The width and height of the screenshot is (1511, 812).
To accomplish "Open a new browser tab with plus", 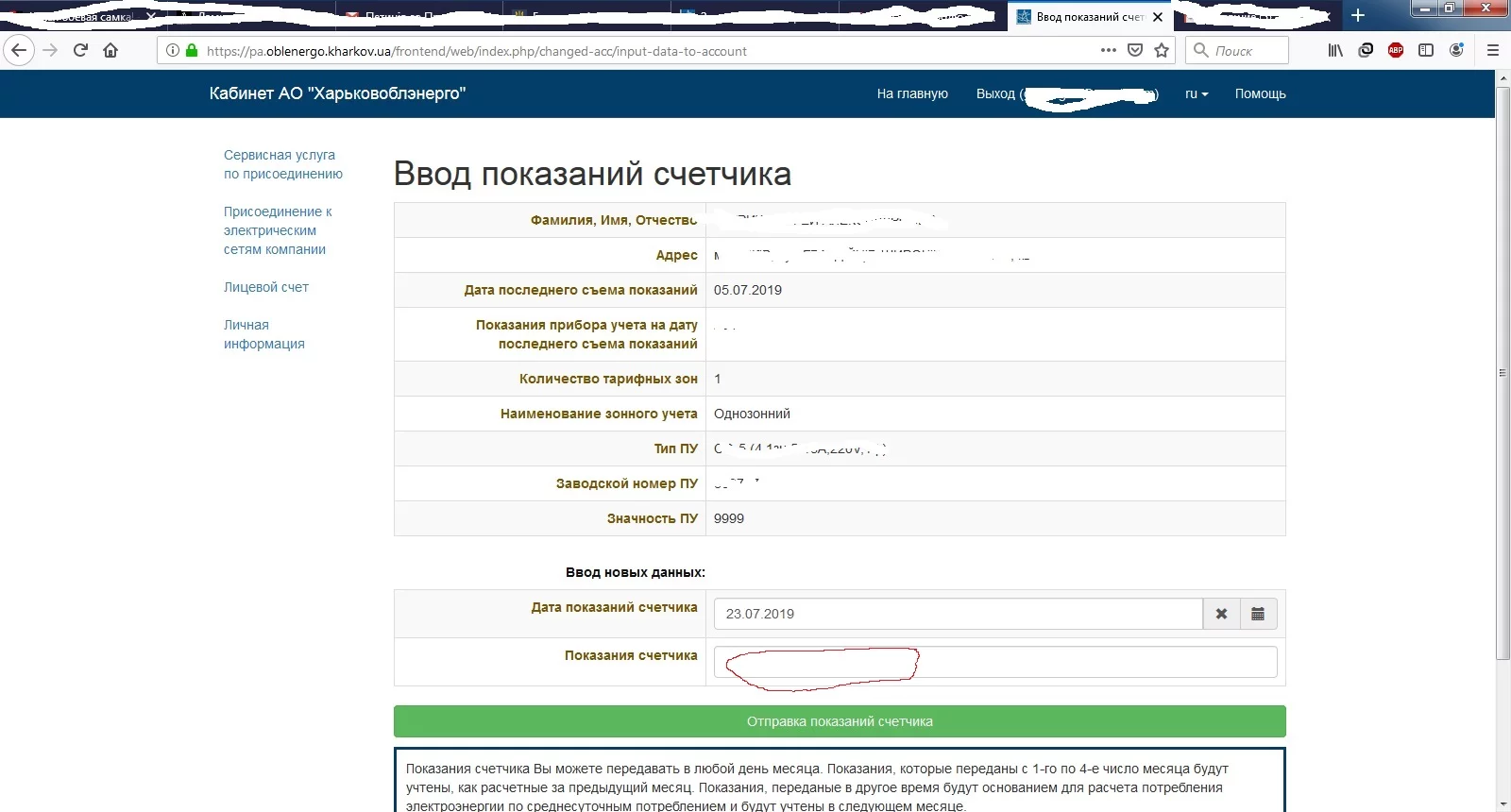I will pyautogui.click(x=1358, y=15).
